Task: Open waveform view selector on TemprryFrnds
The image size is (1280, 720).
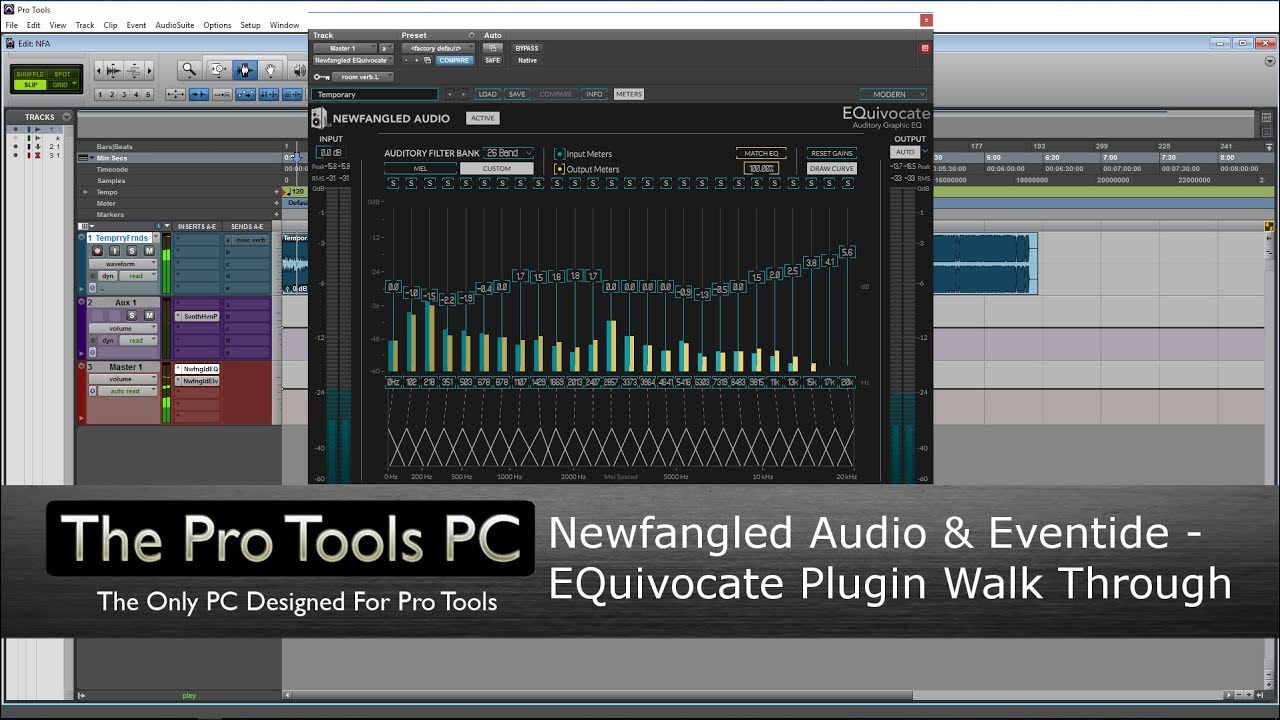Action: (122, 264)
